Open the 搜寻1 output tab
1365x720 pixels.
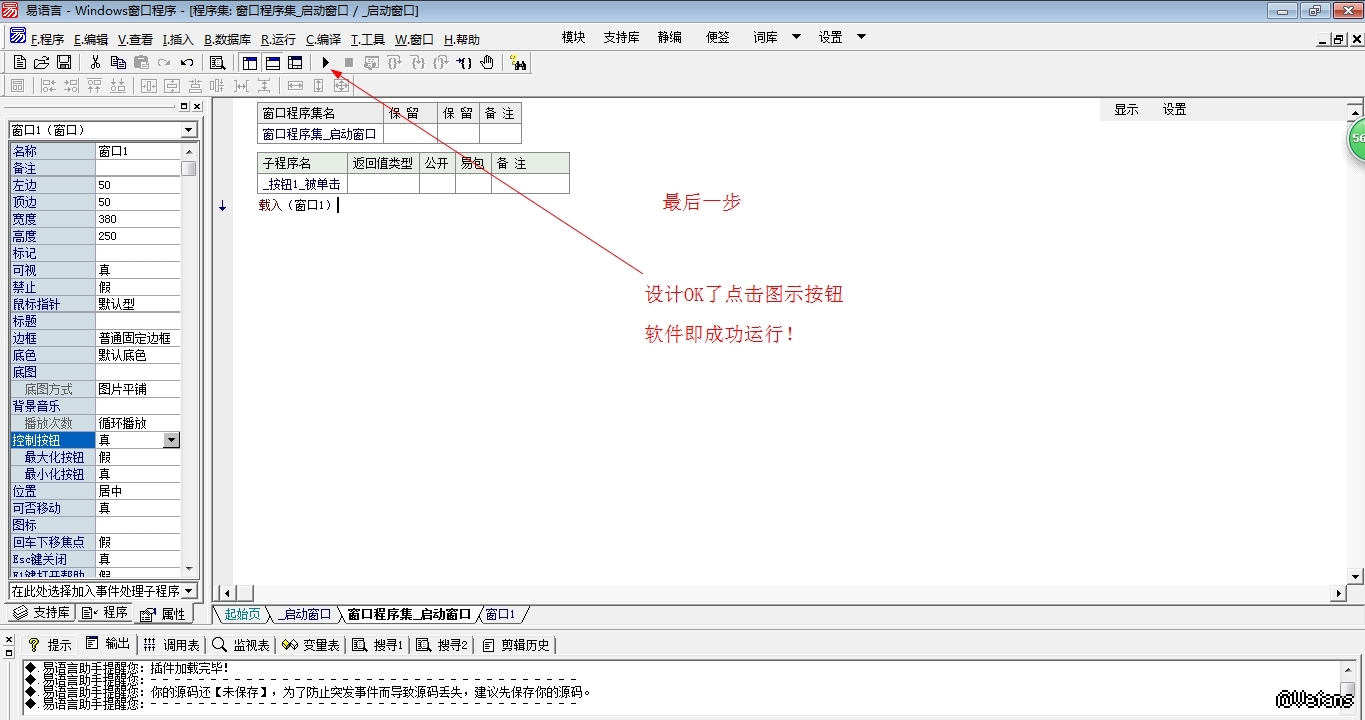pos(378,645)
